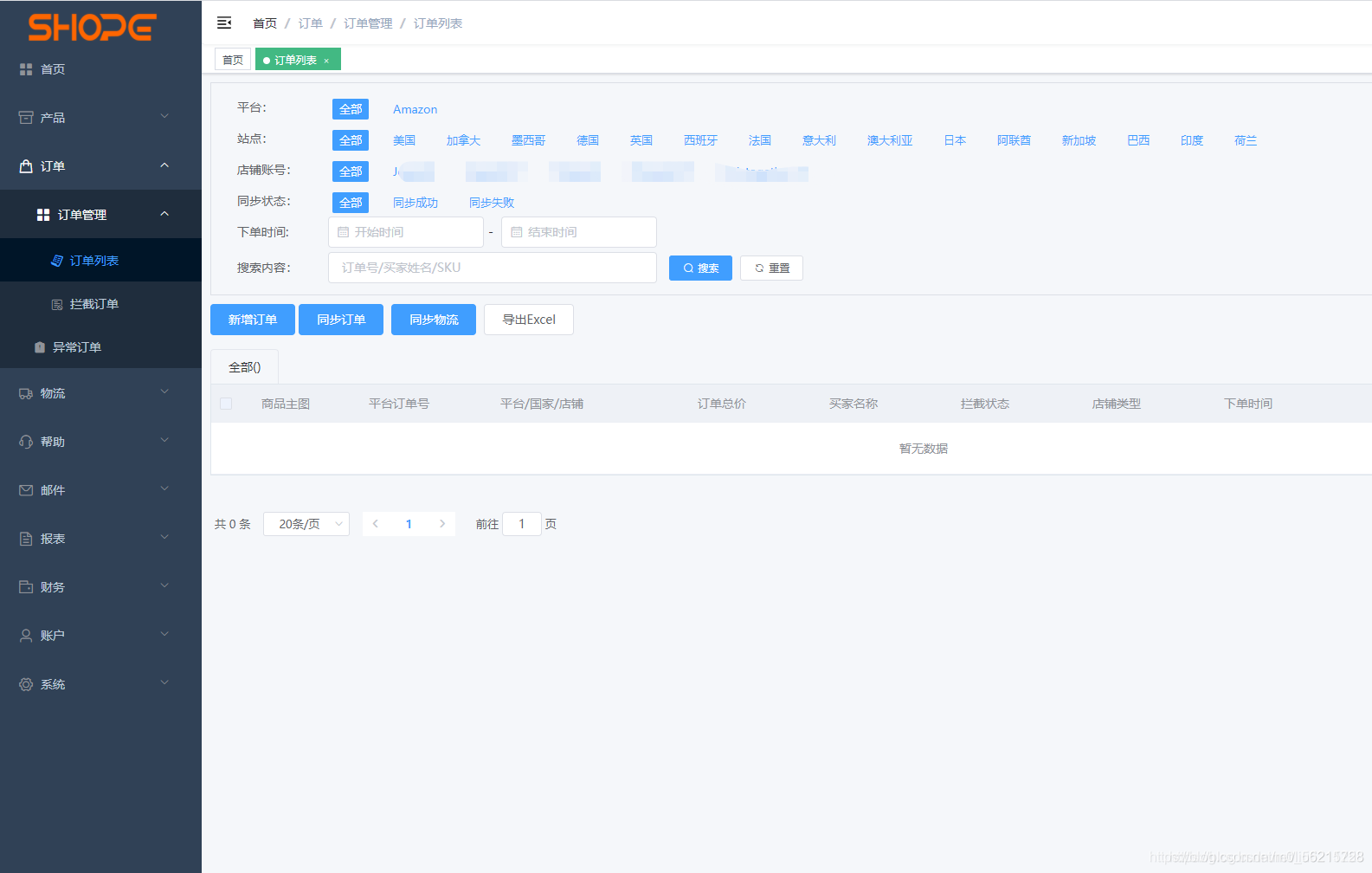1372x873 pixels.
Task: Expand the 财务 menu chevron
Action: pos(164,585)
